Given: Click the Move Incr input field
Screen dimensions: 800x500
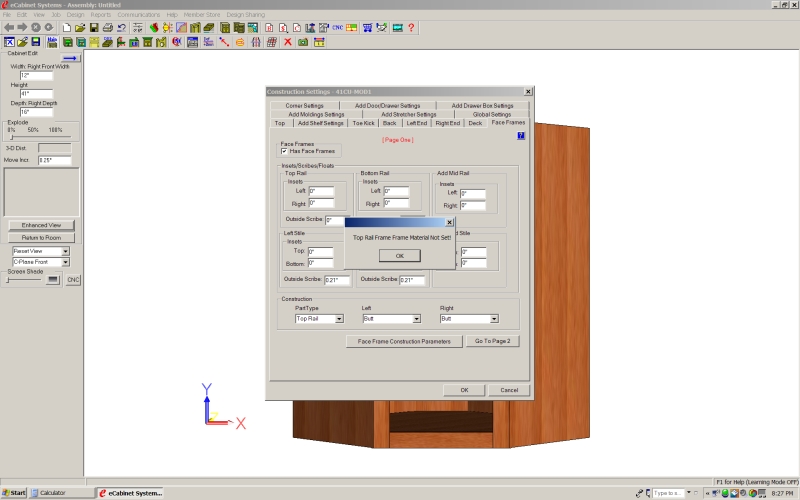Looking at the screenshot, I should pyautogui.click(x=55, y=160).
